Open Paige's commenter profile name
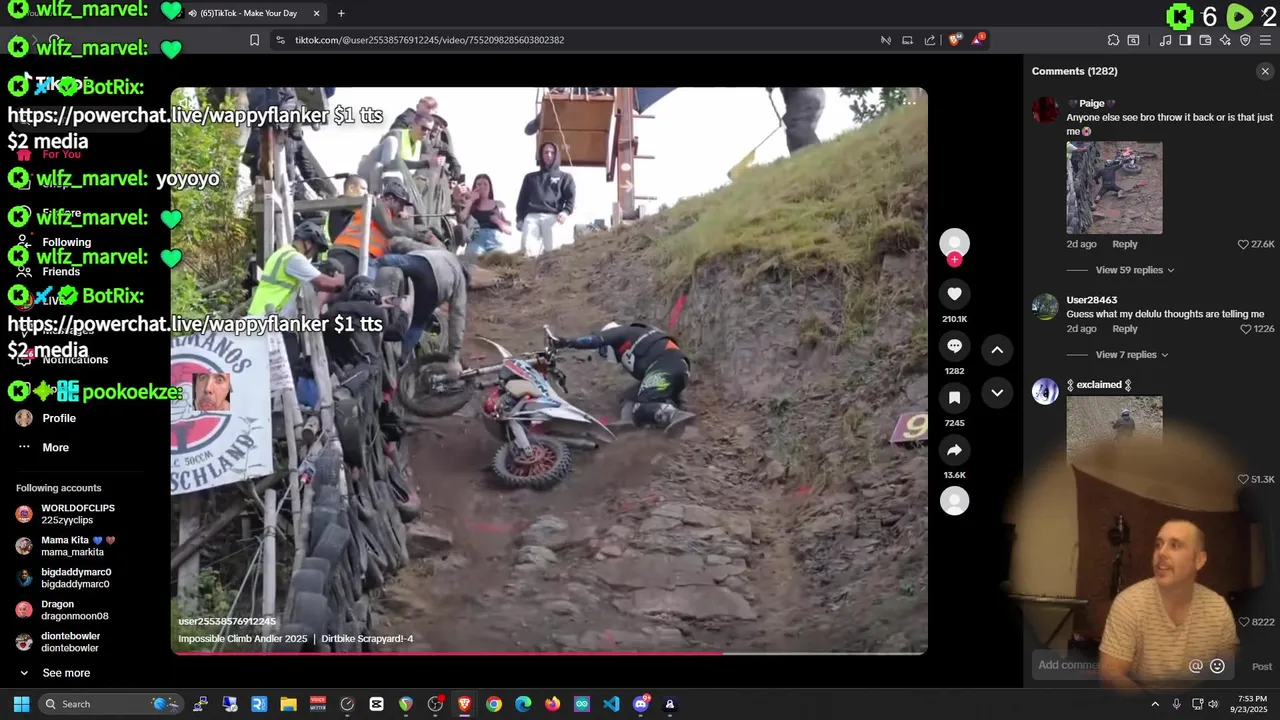The width and height of the screenshot is (1280, 720). click(1091, 103)
